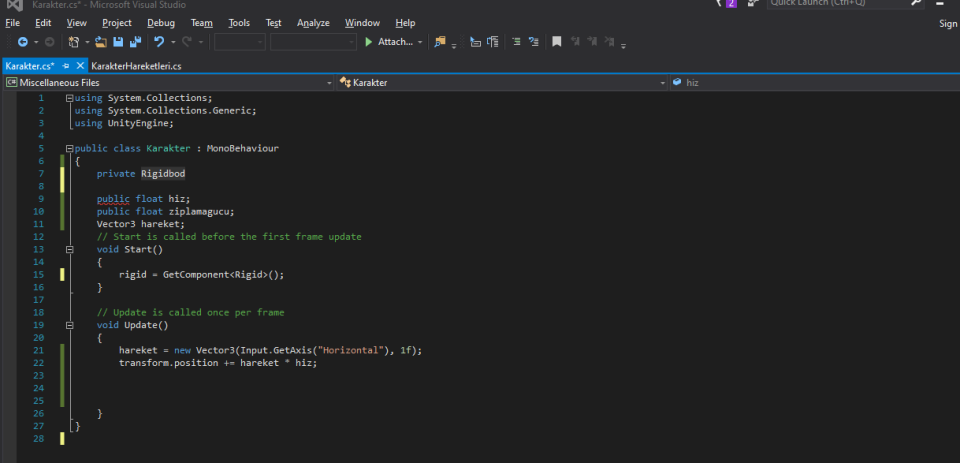Pin the Karakter.cs tab
This screenshot has width=960, height=463.
tap(66, 66)
